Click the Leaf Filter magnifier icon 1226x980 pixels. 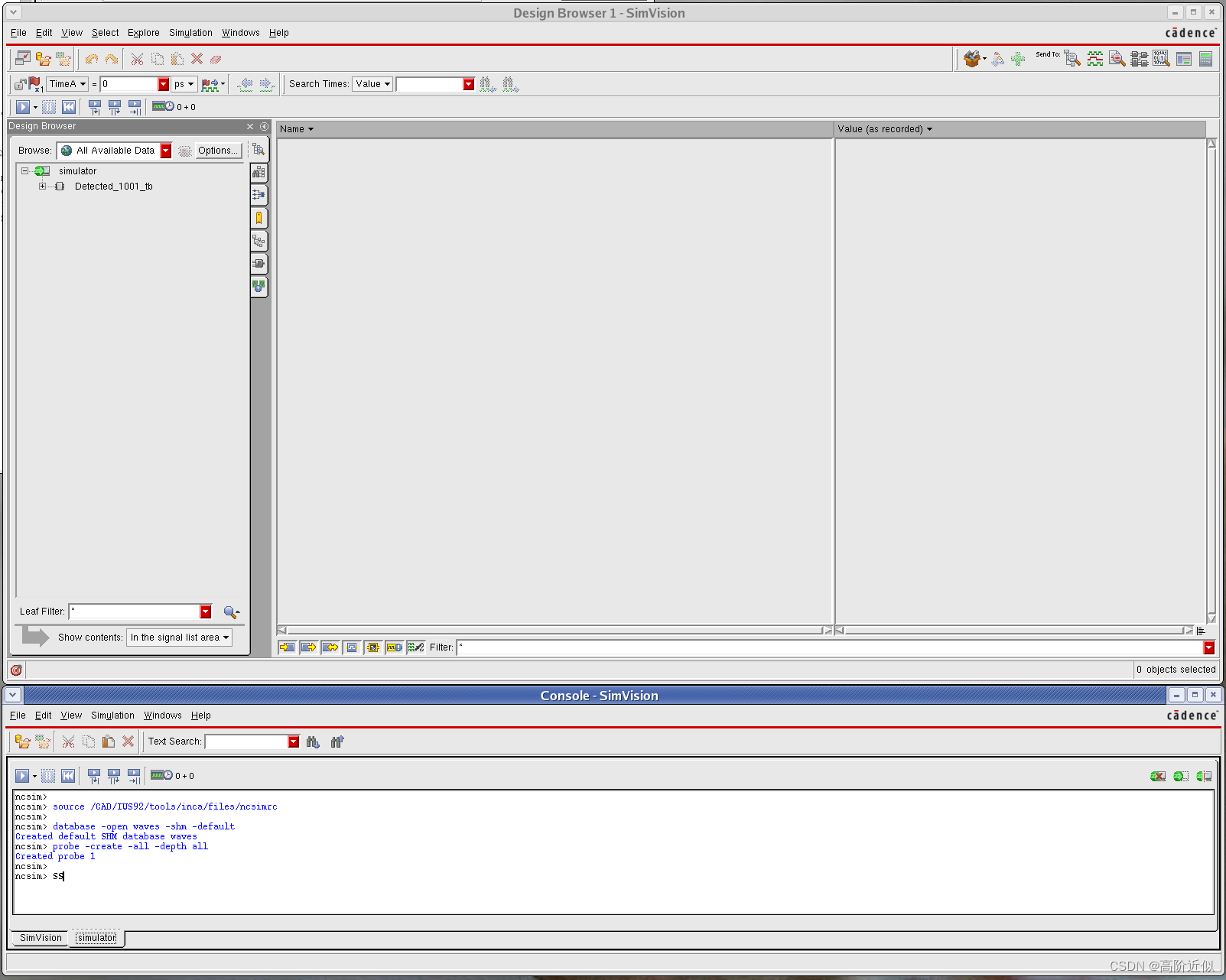tap(231, 612)
